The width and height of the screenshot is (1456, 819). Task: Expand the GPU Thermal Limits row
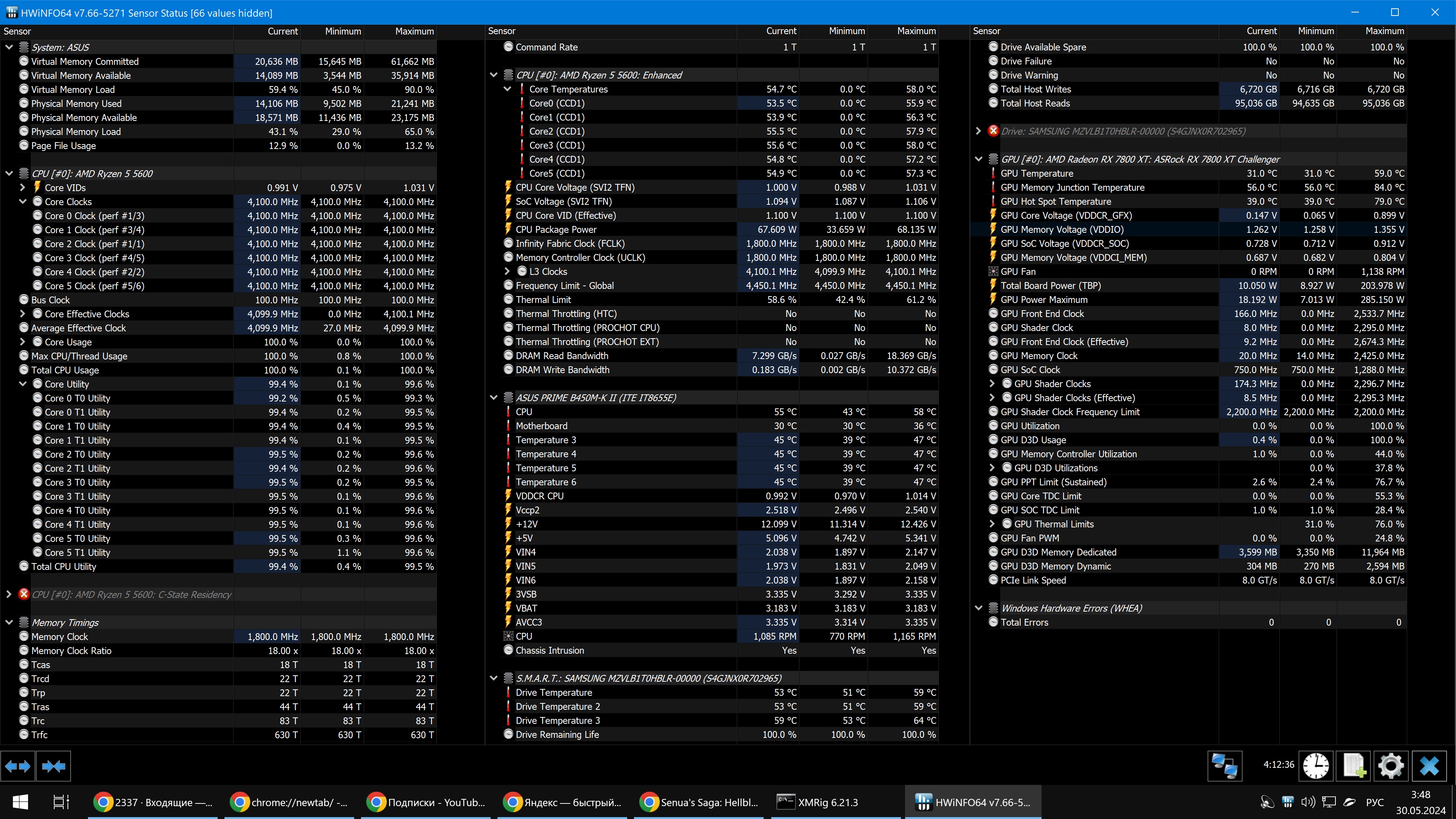click(x=992, y=524)
